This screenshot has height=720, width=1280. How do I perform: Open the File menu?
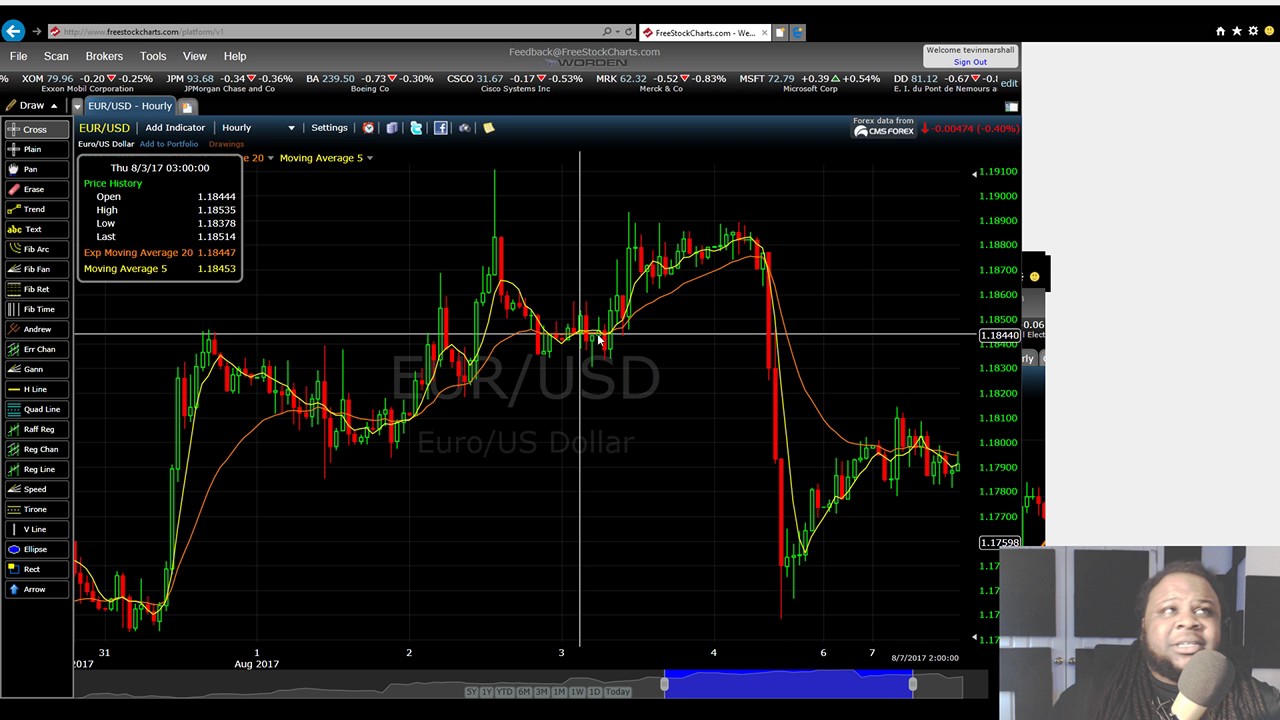(18, 56)
